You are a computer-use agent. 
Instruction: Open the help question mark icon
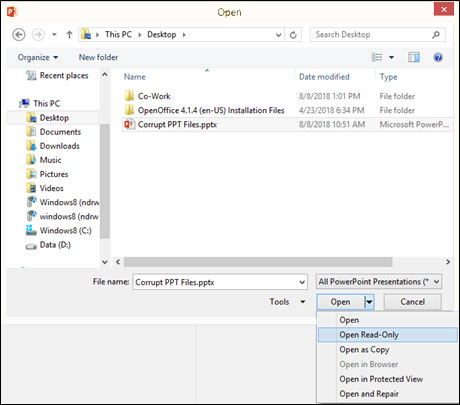[438, 57]
